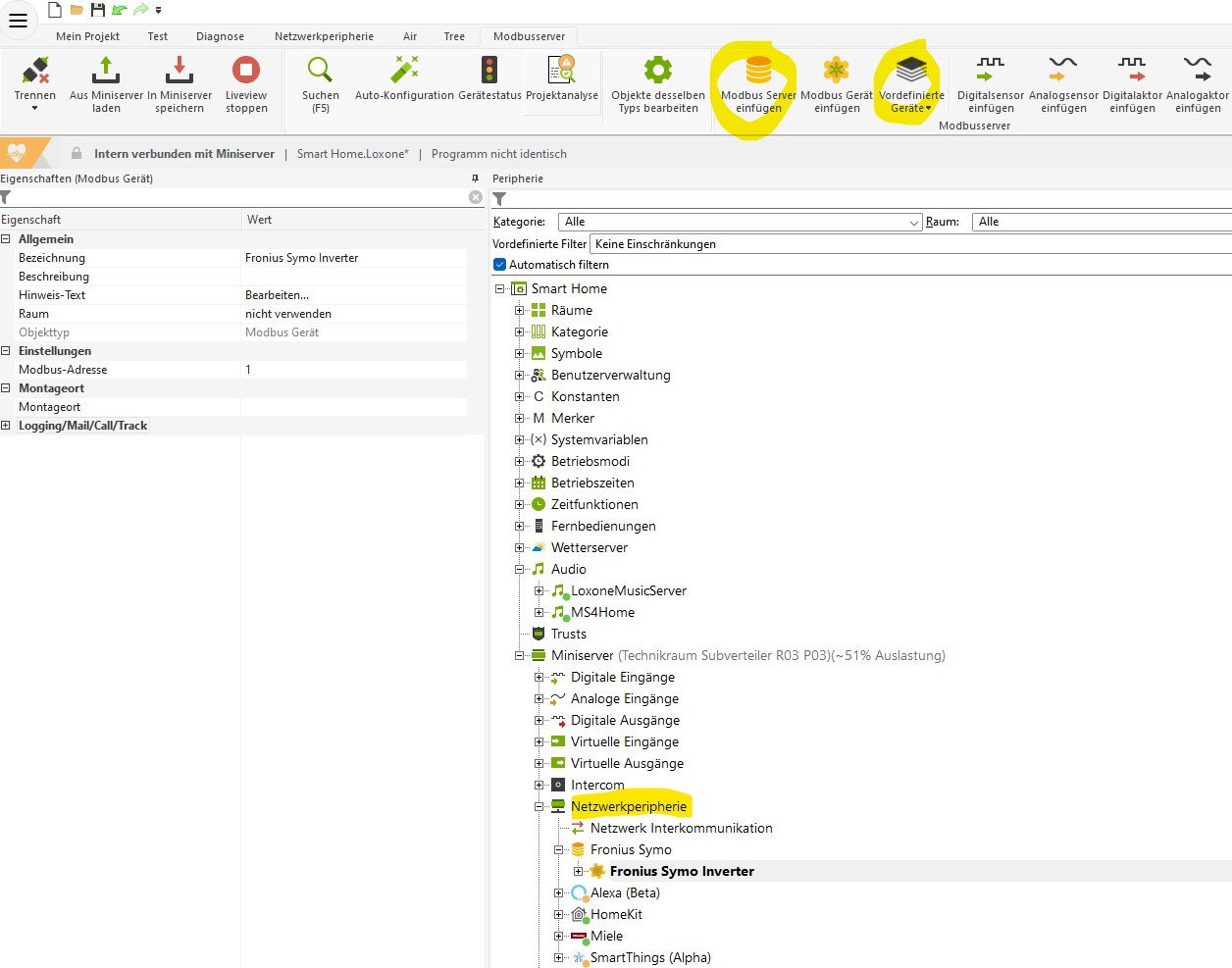Viewport: 1232px width, 968px height.
Task: Select the Intercom tree item
Action: coord(597,785)
